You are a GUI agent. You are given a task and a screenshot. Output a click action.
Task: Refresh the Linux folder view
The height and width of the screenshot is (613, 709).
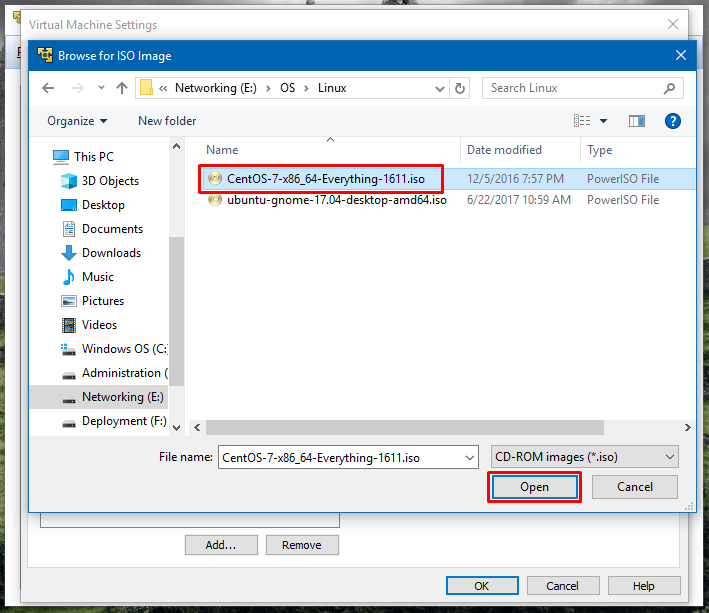[x=460, y=88]
